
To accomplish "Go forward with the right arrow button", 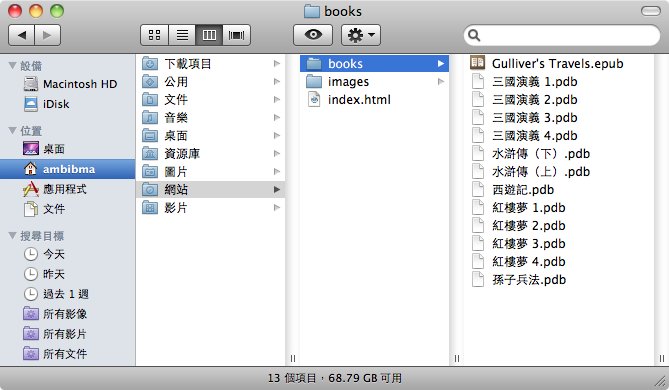I will (x=47, y=35).
